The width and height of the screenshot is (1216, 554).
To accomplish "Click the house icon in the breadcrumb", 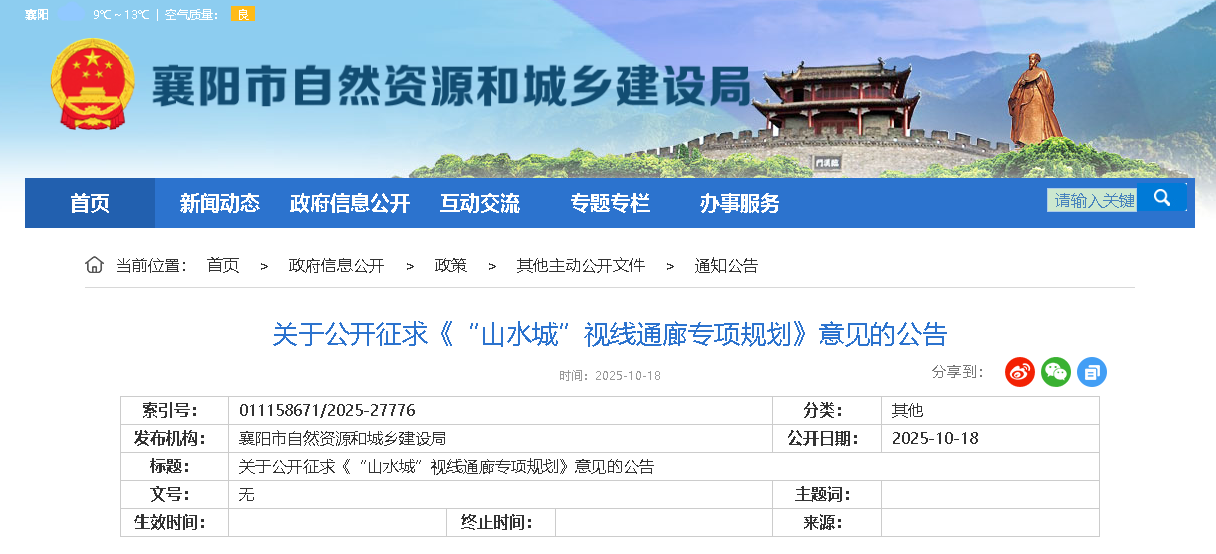I will click(x=94, y=265).
